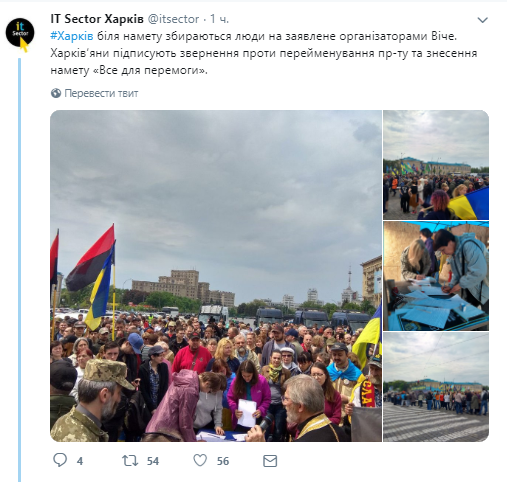The width and height of the screenshot is (507, 486).
Task: Click the envelope direct message icon
Action: pos(270,461)
